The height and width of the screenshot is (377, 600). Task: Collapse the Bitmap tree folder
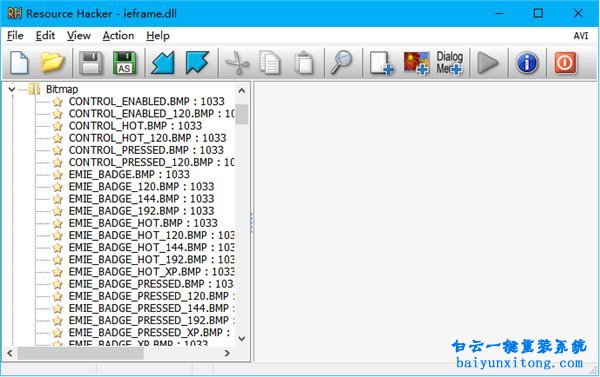(11, 90)
